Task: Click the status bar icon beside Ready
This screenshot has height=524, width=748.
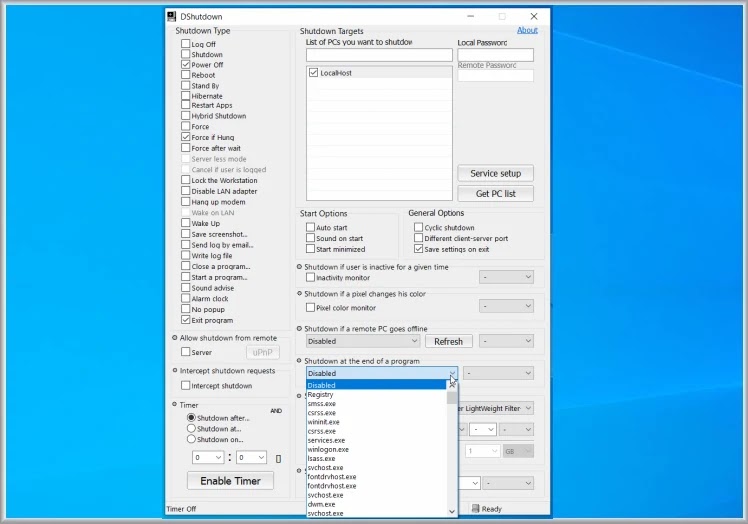Action: [475, 509]
